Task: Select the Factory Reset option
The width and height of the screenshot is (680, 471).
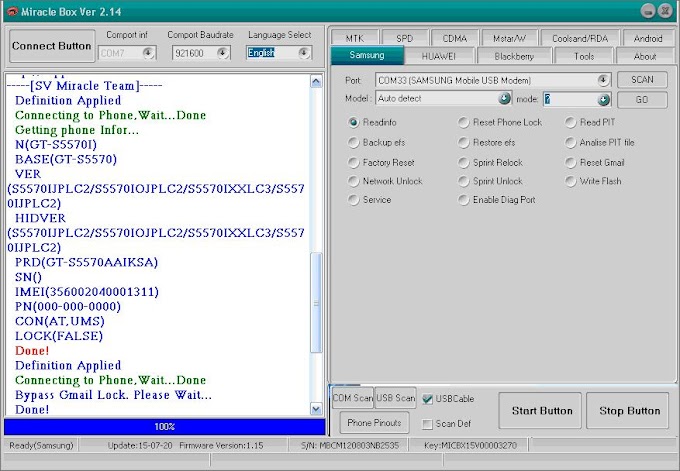Action: (354, 163)
